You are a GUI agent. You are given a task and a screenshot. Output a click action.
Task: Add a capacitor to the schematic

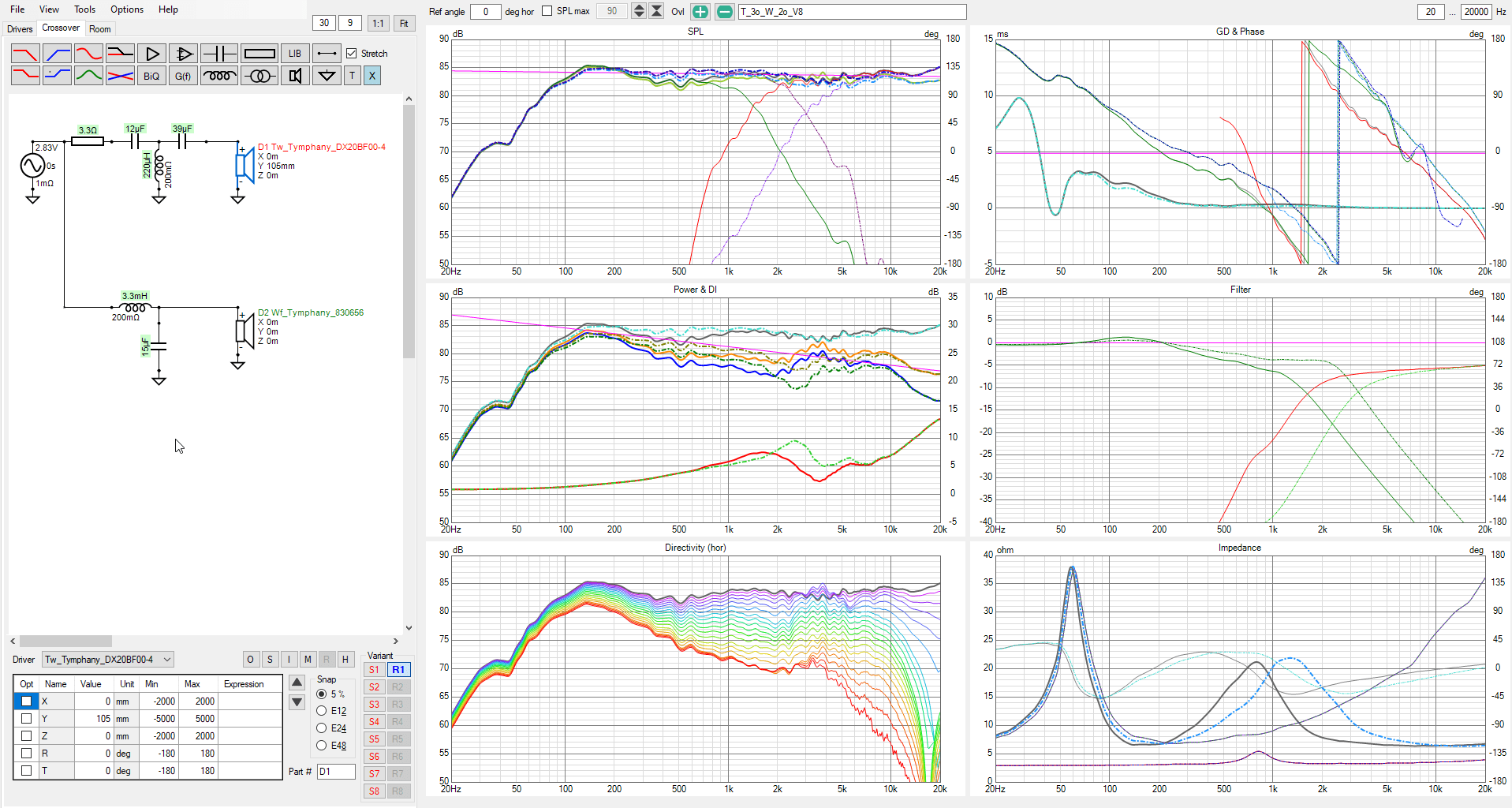219,54
